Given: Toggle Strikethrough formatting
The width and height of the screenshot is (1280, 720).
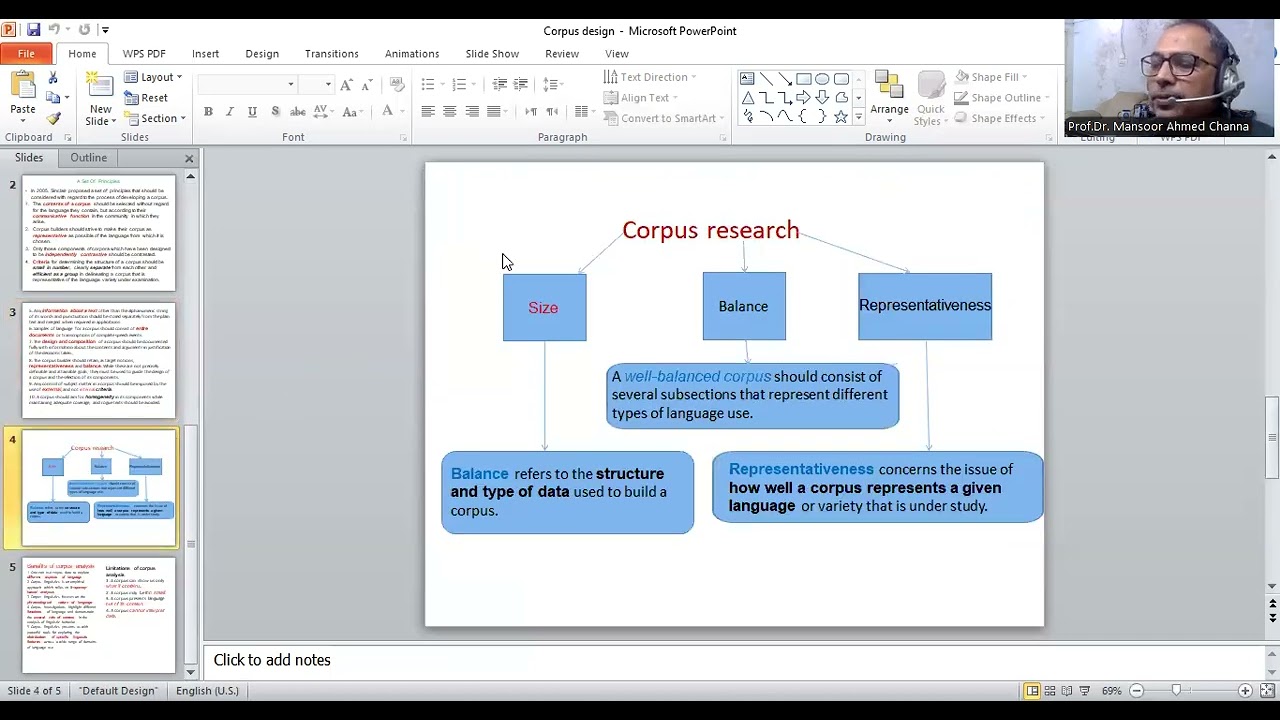Looking at the screenshot, I should 297,112.
